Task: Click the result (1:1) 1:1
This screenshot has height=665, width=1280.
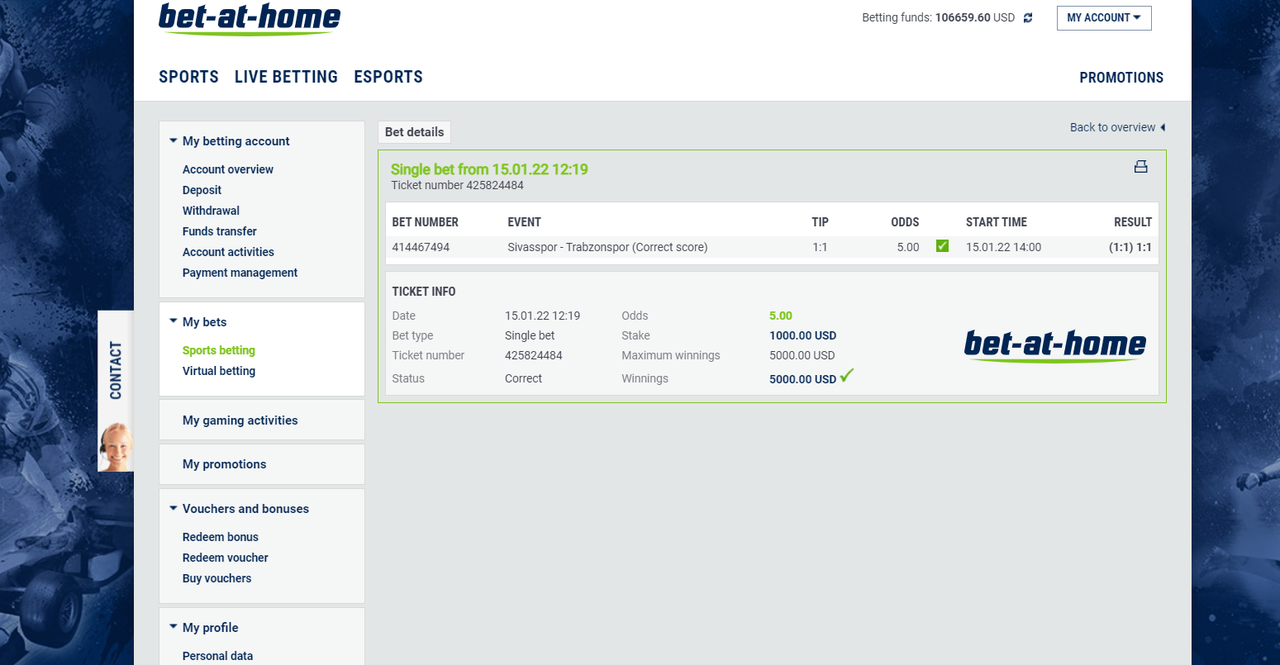Action: pyautogui.click(x=1130, y=247)
